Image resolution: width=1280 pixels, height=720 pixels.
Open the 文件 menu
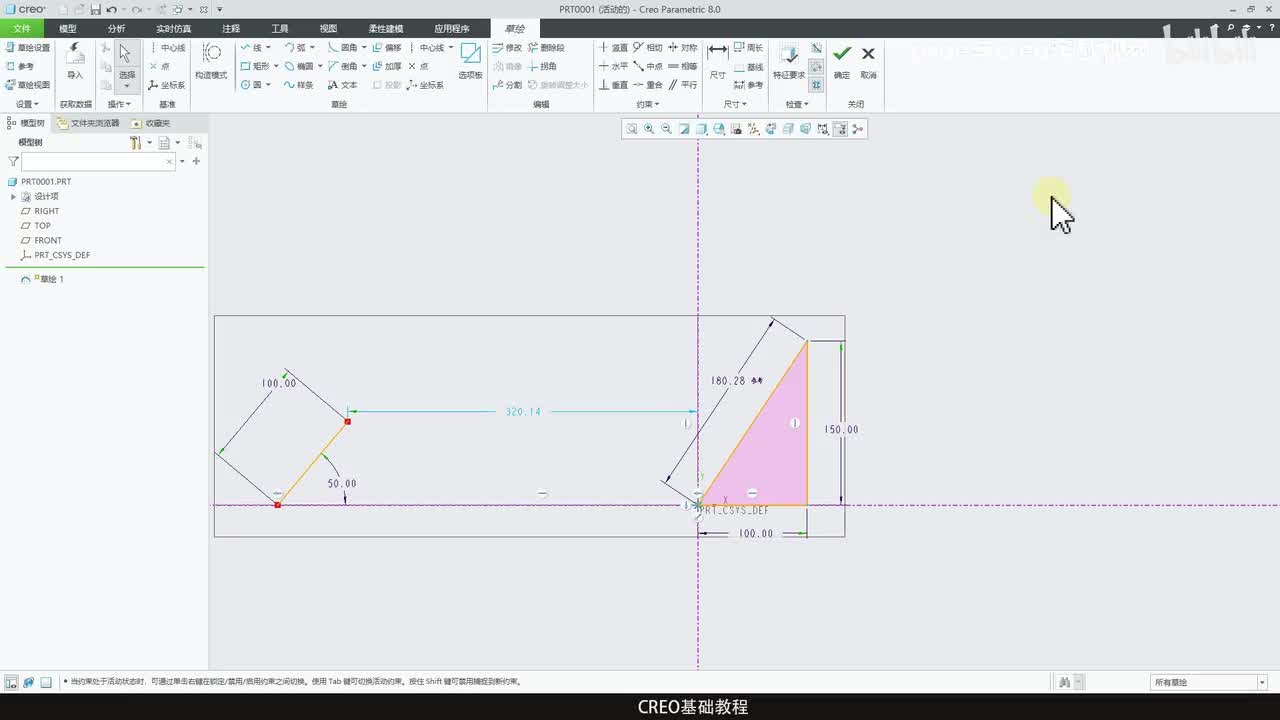pyautogui.click(x=22, y=29)
